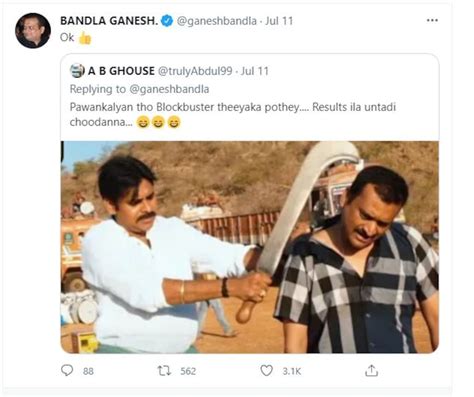Viewport: 474px width, 397px height.
Task: View the 562 retweets count
Action: [x=188, y=371]
